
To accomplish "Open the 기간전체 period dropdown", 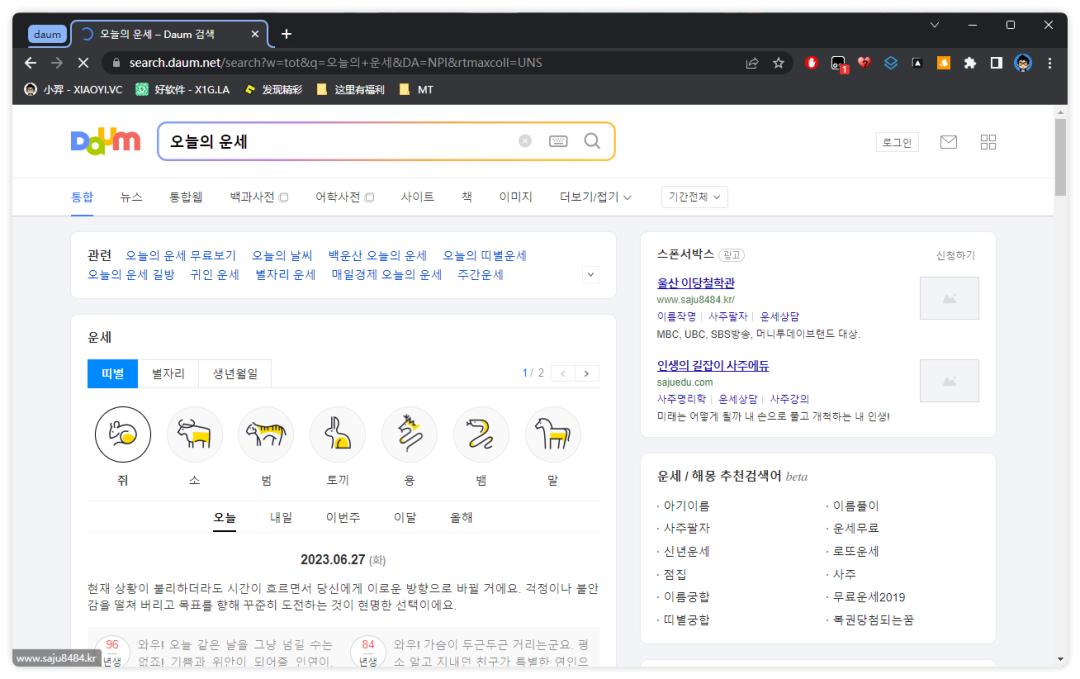I will pyautogui.click(x=696, y=197).
